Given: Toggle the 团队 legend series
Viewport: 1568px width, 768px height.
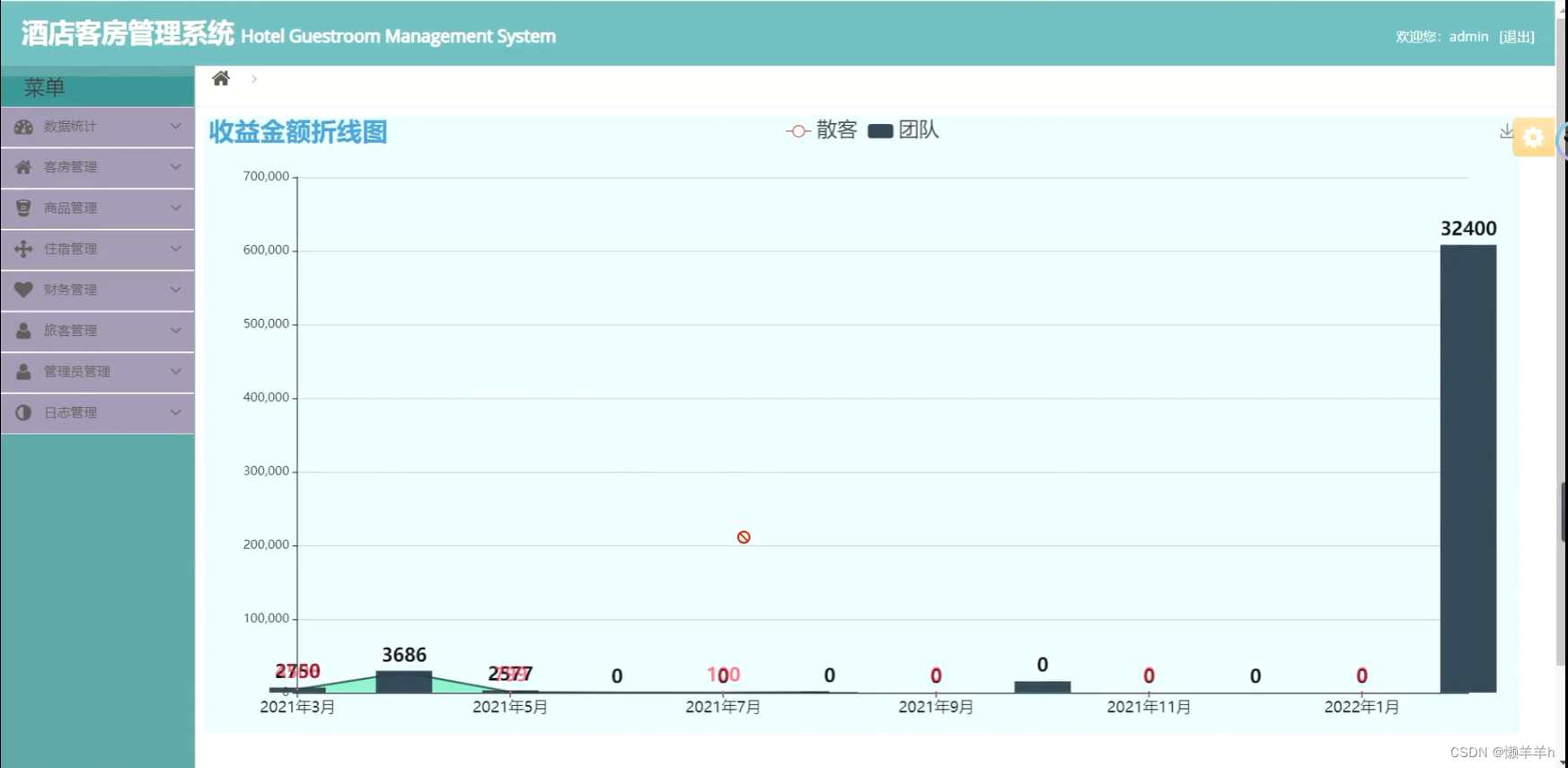Looking at the screenshot, I should click(903, 130).
